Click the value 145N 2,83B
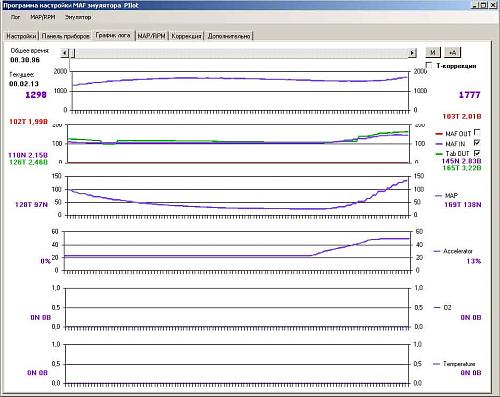The height and width of the screenshot is (397, 500). tap(462, 161)
